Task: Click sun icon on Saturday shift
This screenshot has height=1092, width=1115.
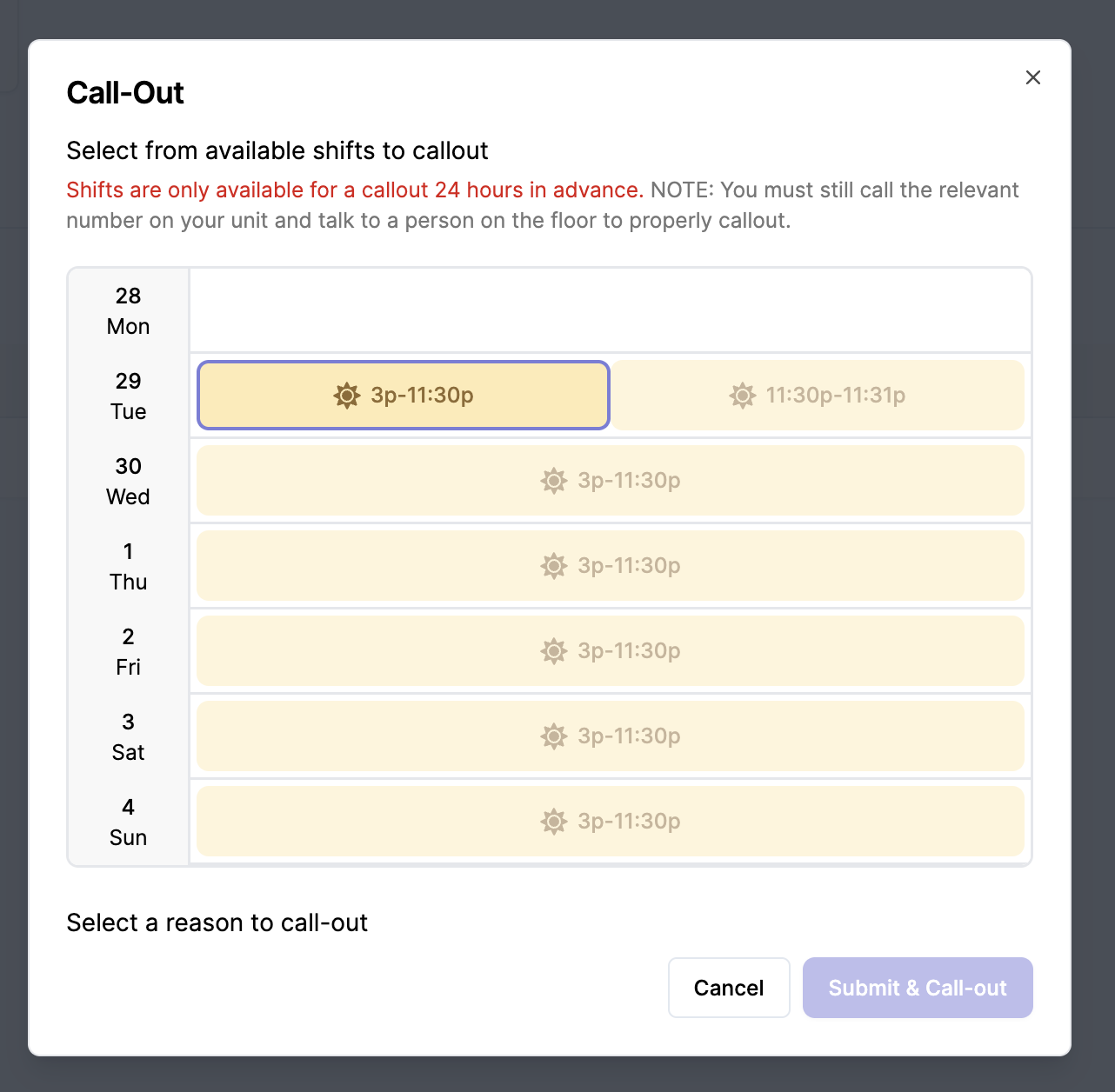Action: tap(554, 736)
